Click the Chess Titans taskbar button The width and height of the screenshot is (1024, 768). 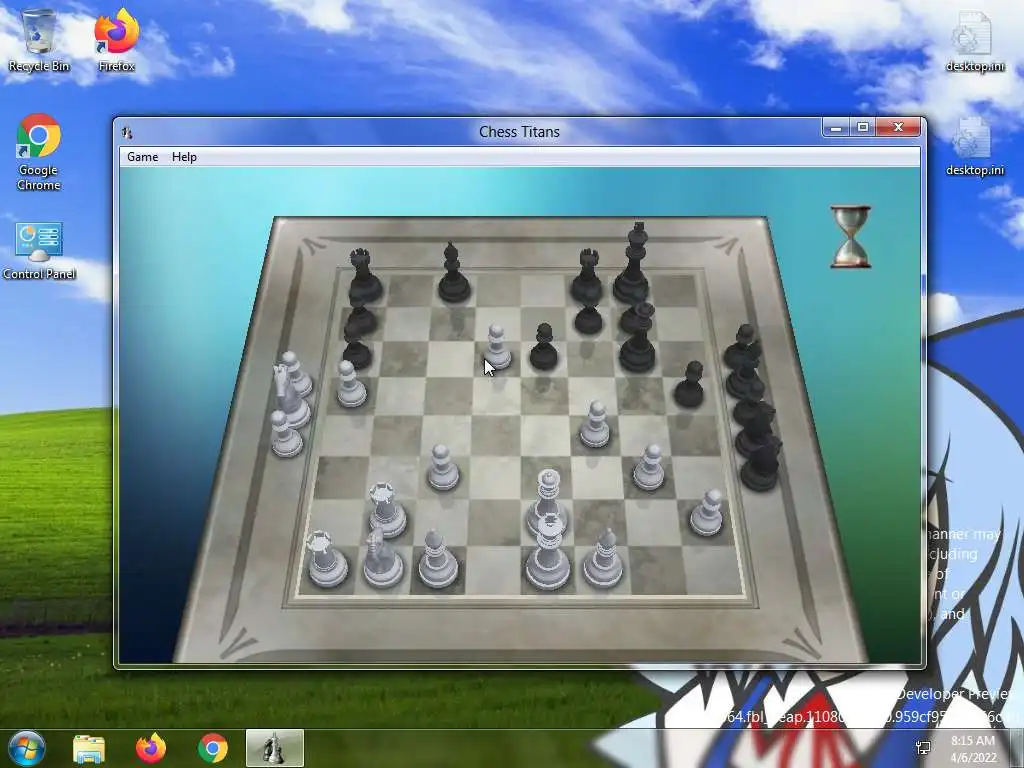(x=274, y=748)
